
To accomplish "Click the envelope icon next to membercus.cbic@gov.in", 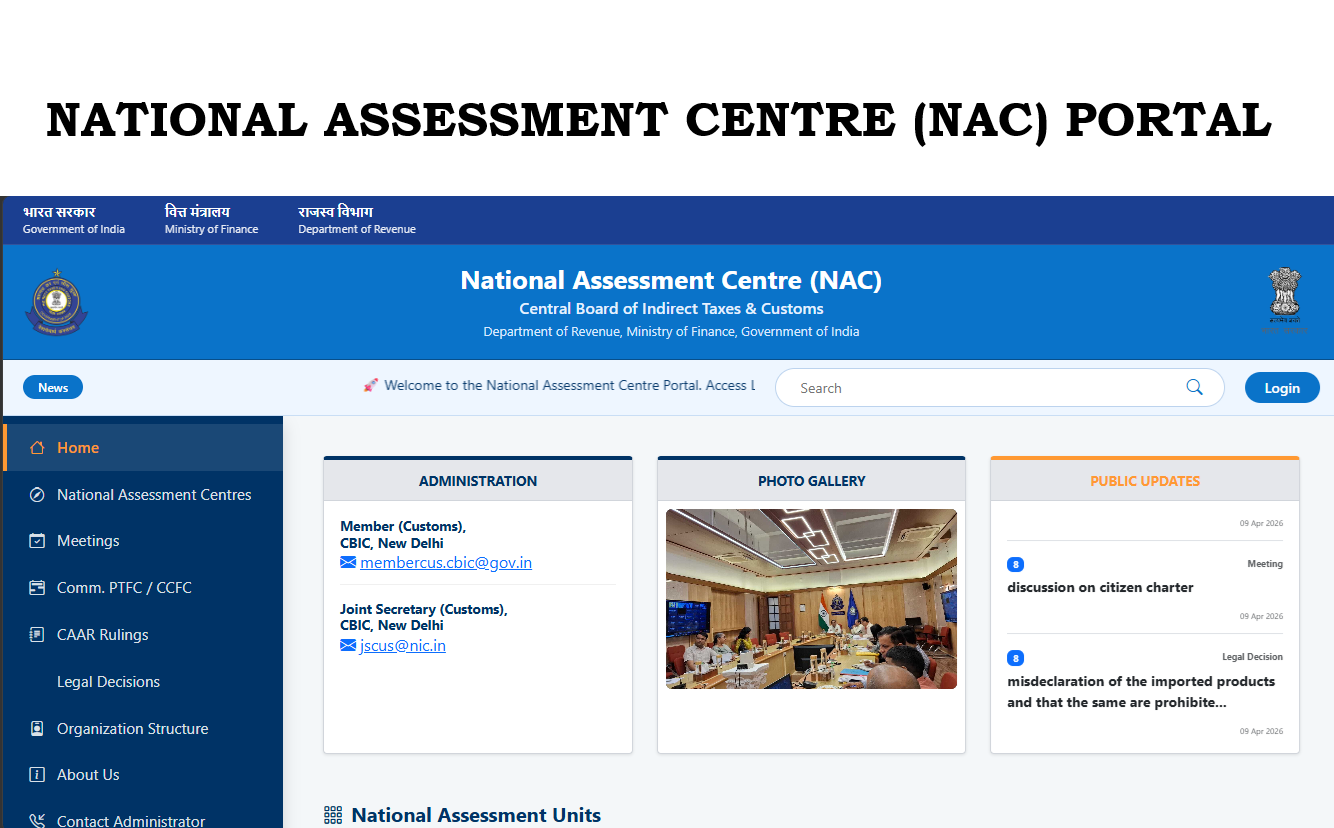I will 348,563.
